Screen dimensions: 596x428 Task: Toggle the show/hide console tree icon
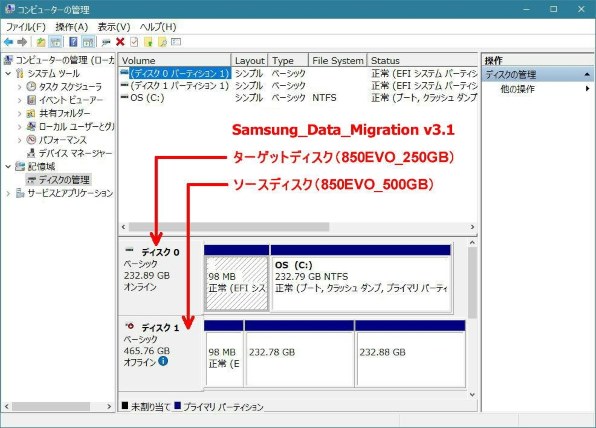(x=55, y=42)
